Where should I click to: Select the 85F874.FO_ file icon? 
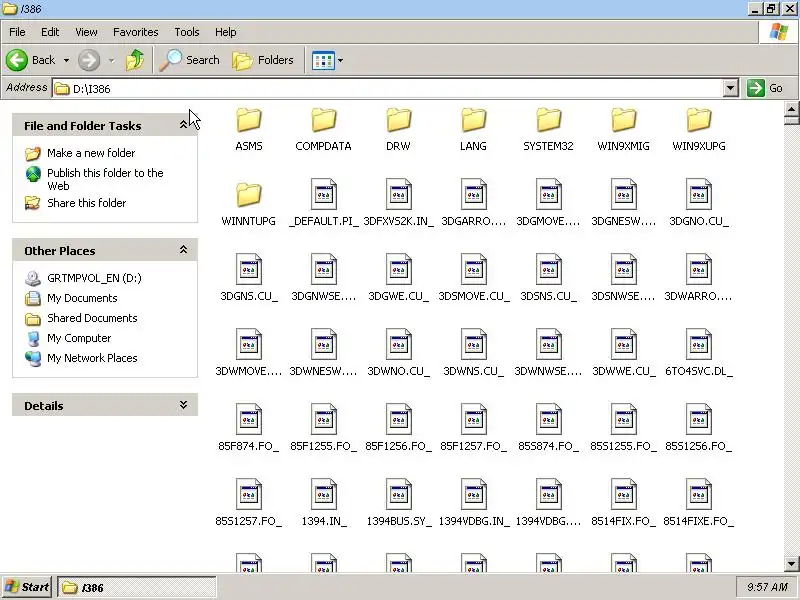point(248,419)
